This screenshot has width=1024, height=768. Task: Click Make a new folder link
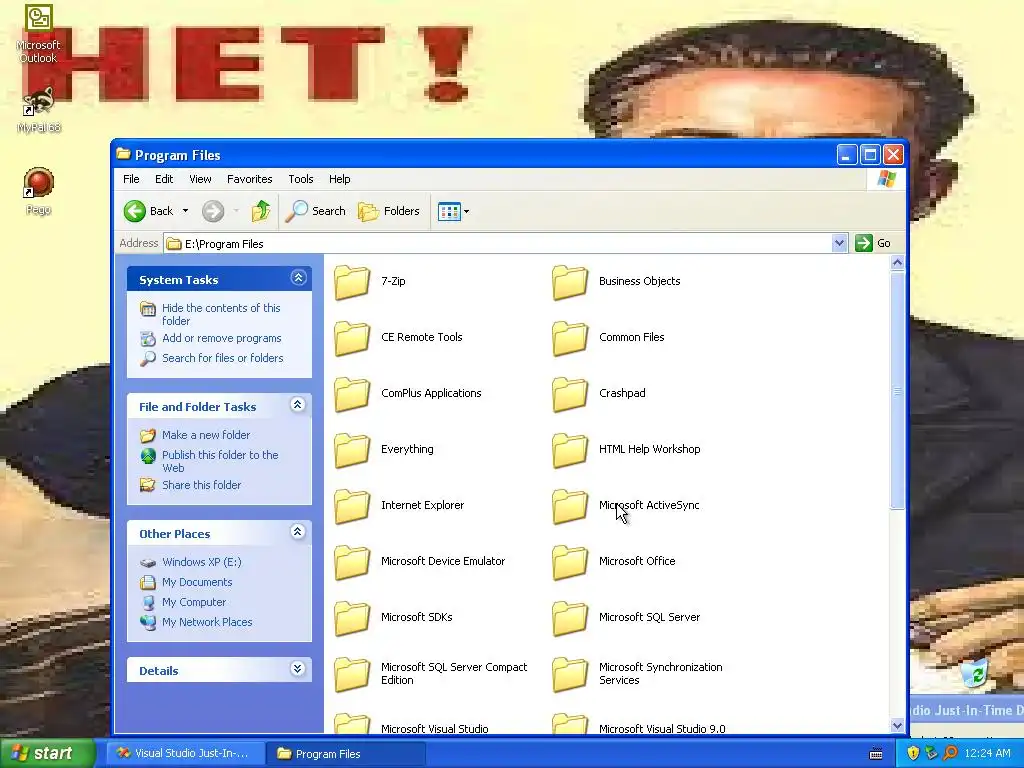click(206, 435)
